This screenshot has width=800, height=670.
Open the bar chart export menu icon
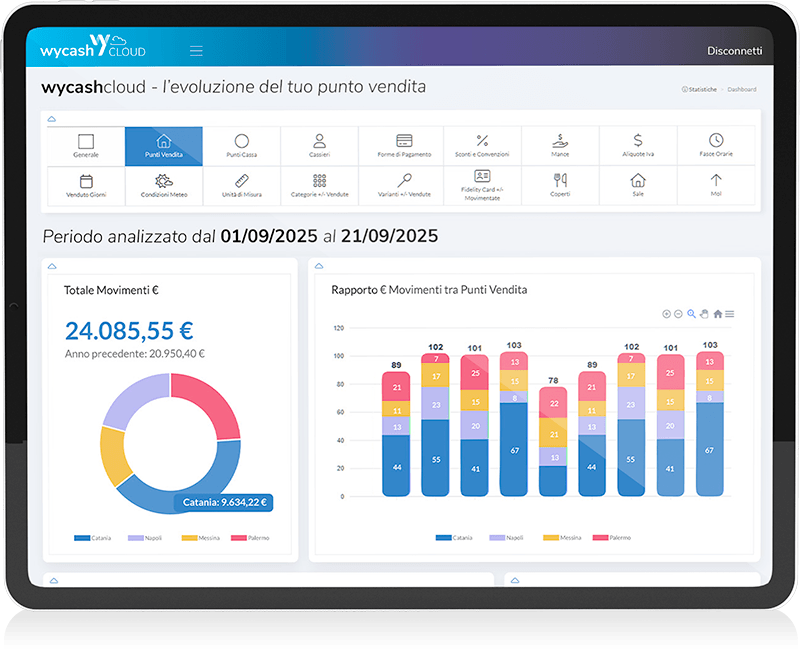click(x=730, y=314)
